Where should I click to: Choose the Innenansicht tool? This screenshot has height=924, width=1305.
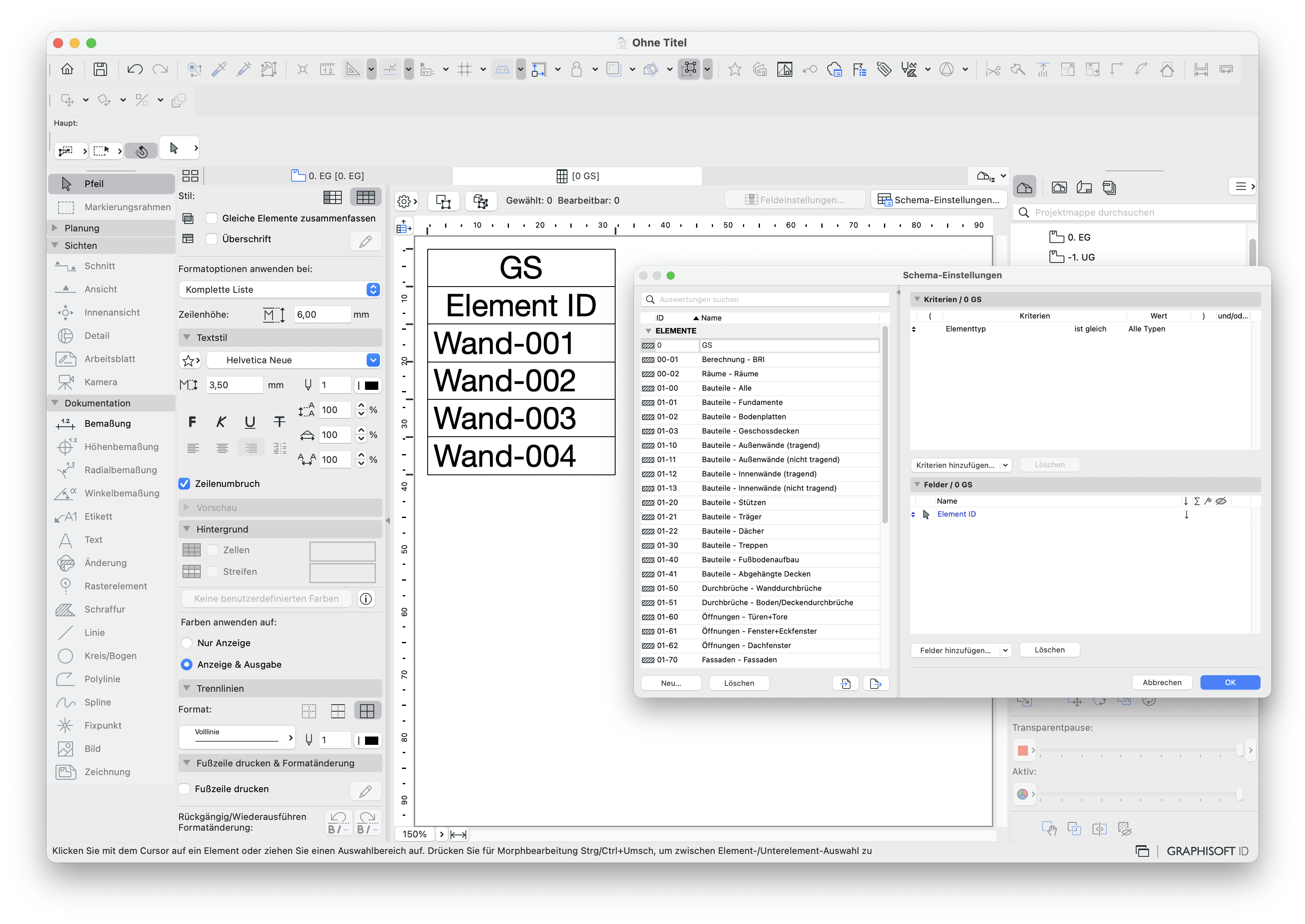pyautogui.click(x=112, y=312)
